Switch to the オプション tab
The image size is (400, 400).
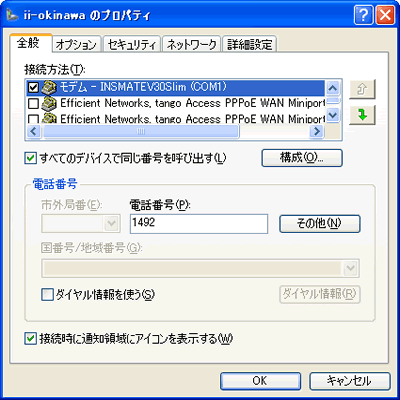tap(76, 44)
